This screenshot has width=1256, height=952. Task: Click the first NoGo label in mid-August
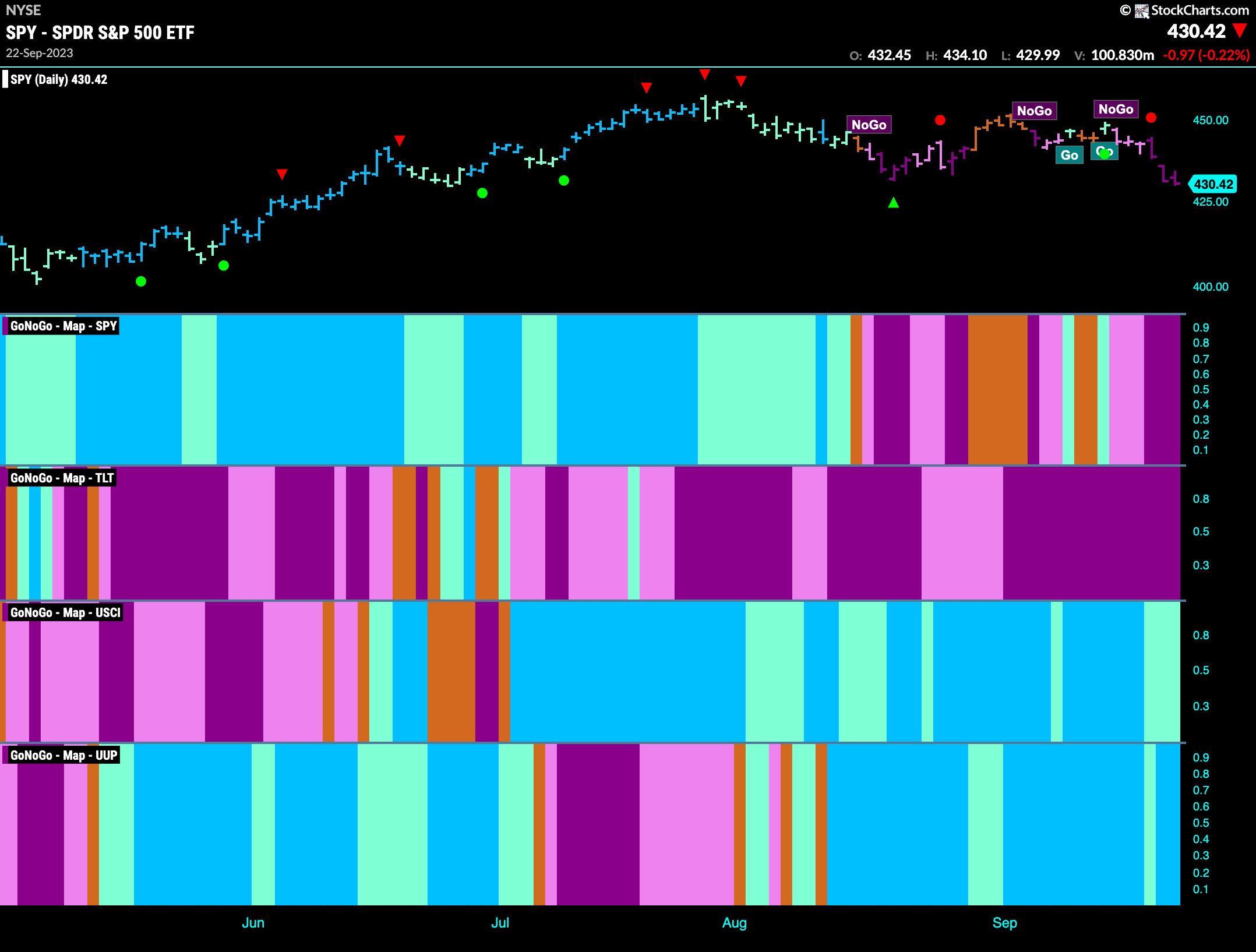869,125
